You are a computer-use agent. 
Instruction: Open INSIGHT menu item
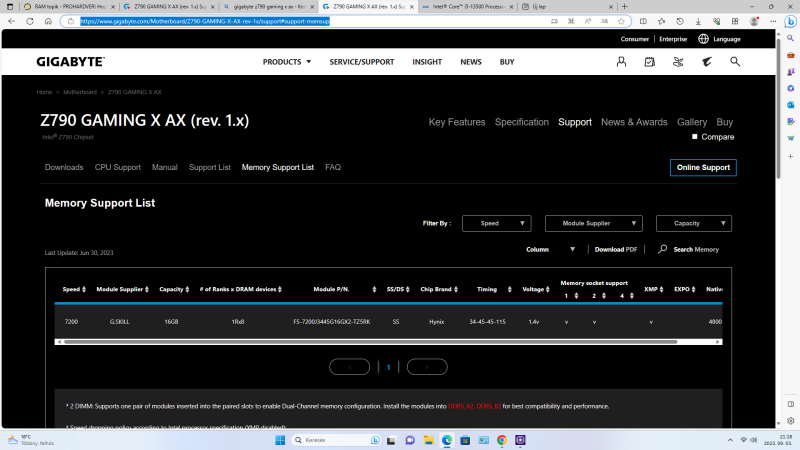pos(427,62)
